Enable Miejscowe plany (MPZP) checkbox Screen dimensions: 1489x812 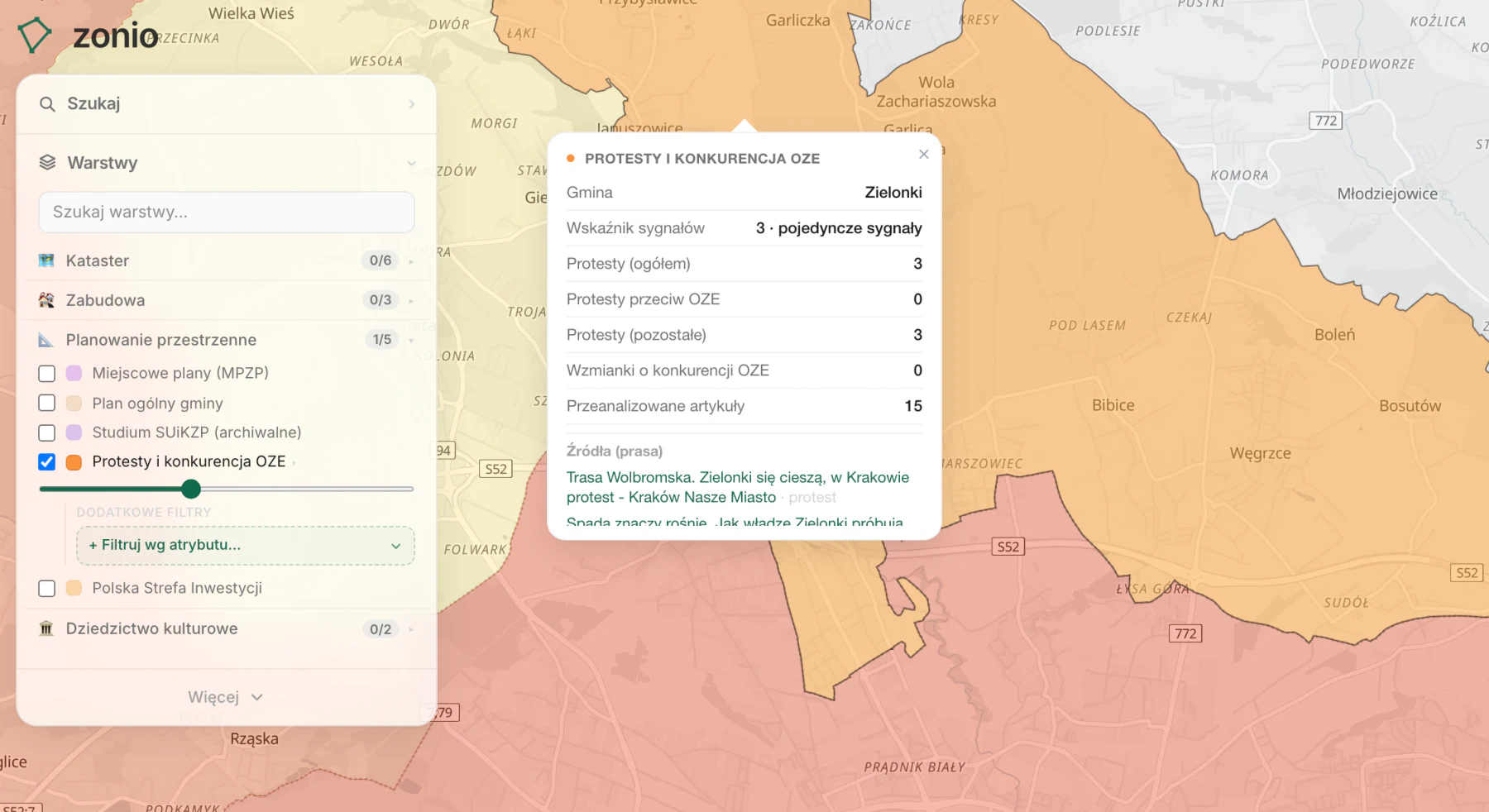47,374
